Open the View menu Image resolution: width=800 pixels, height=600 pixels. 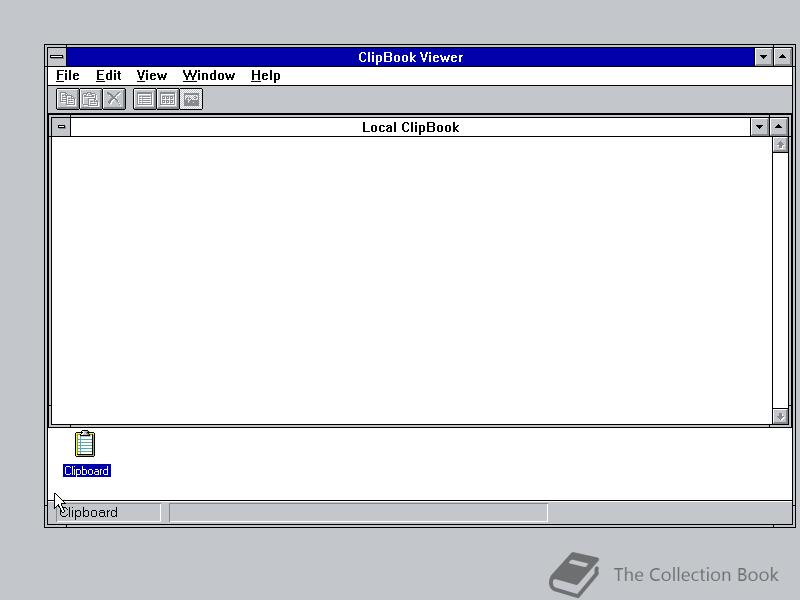pyautogui.click(x=152, y=76)
